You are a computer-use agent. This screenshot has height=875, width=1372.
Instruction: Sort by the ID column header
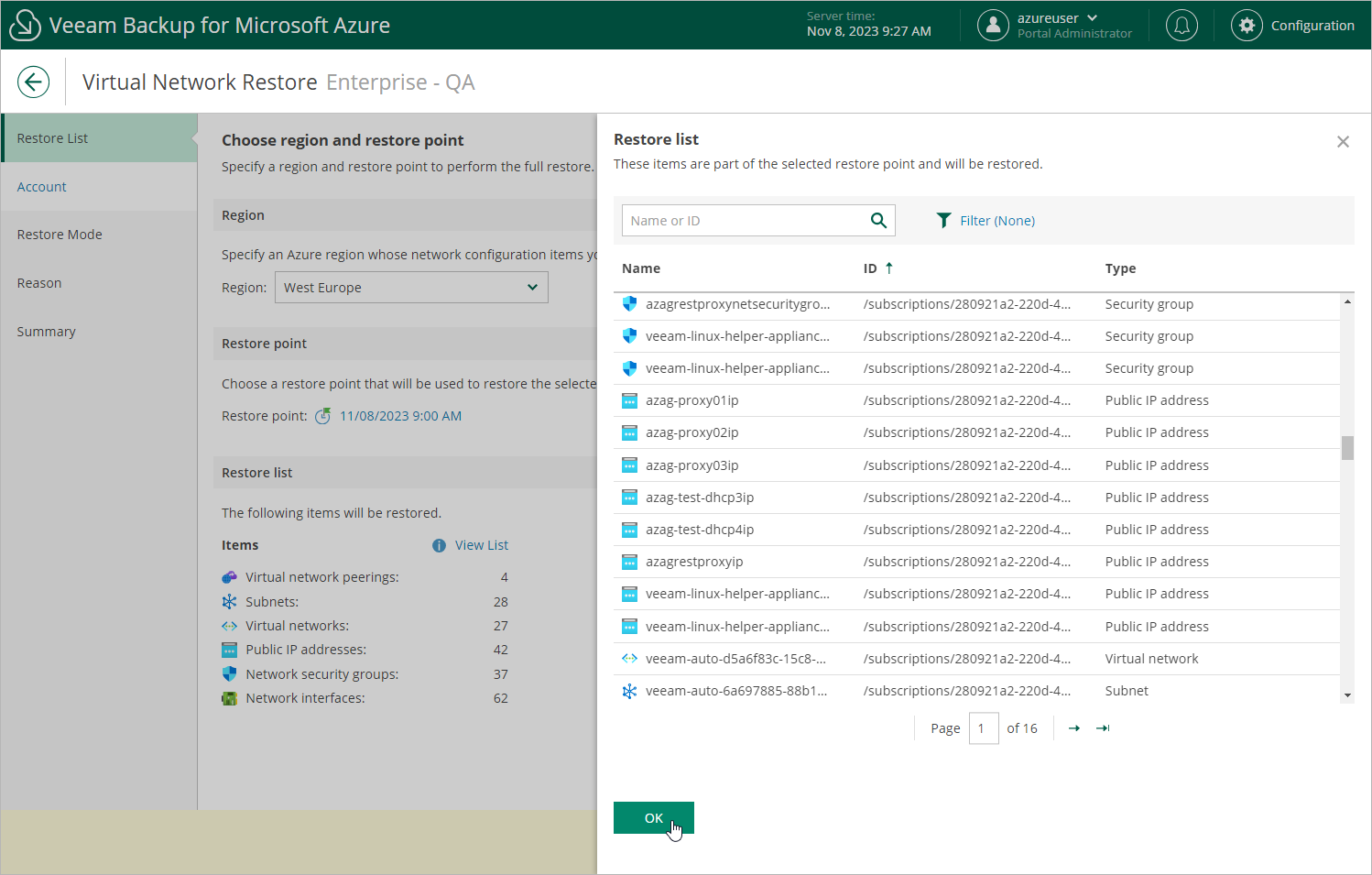(x=870, y=268)
